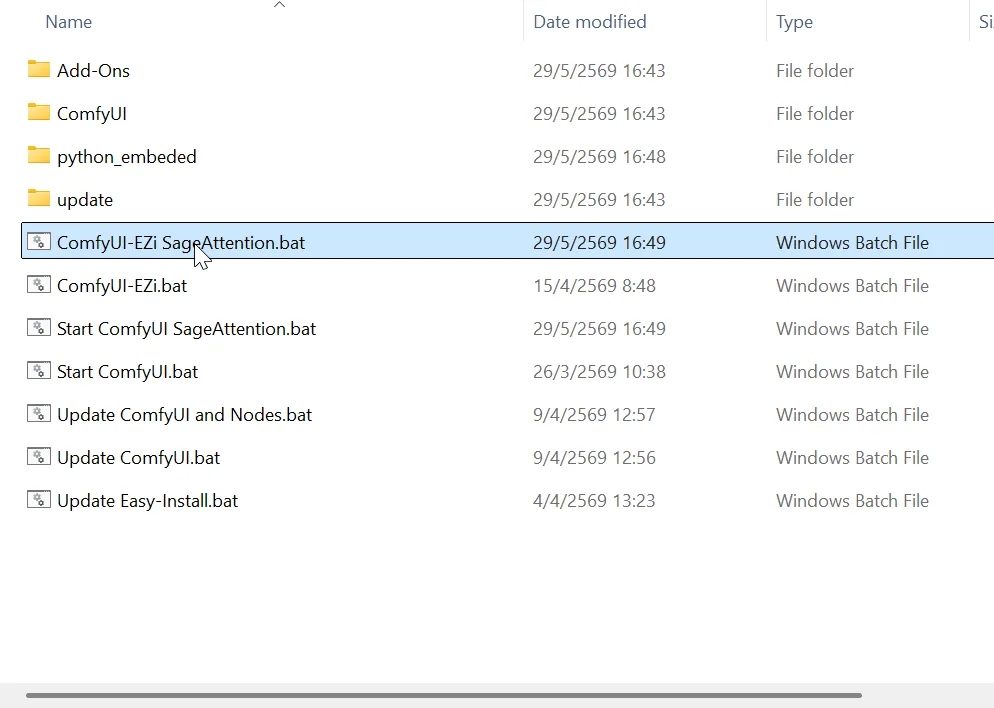Screen dimensions: 994x708
Task: Toggle the sort arrow above Name
Action: [279, 5]
